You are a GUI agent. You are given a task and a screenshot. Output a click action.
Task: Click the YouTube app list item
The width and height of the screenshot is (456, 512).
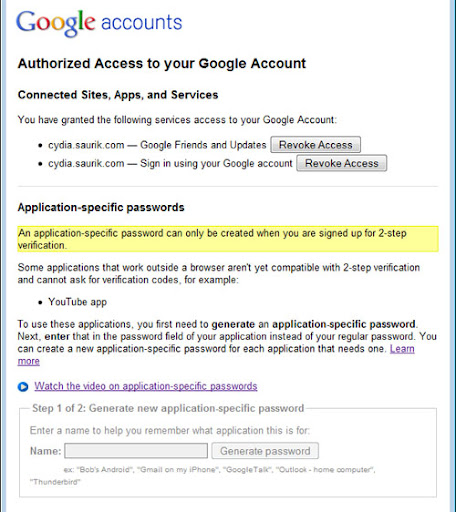[x=77, y=302]
